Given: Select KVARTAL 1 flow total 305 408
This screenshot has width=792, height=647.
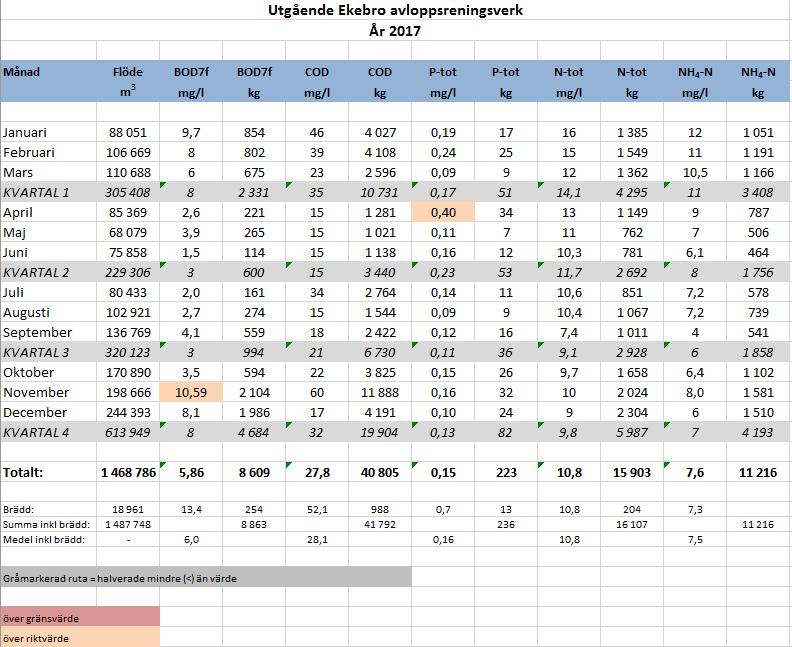Looking at the screenshot, I should 128,192.
